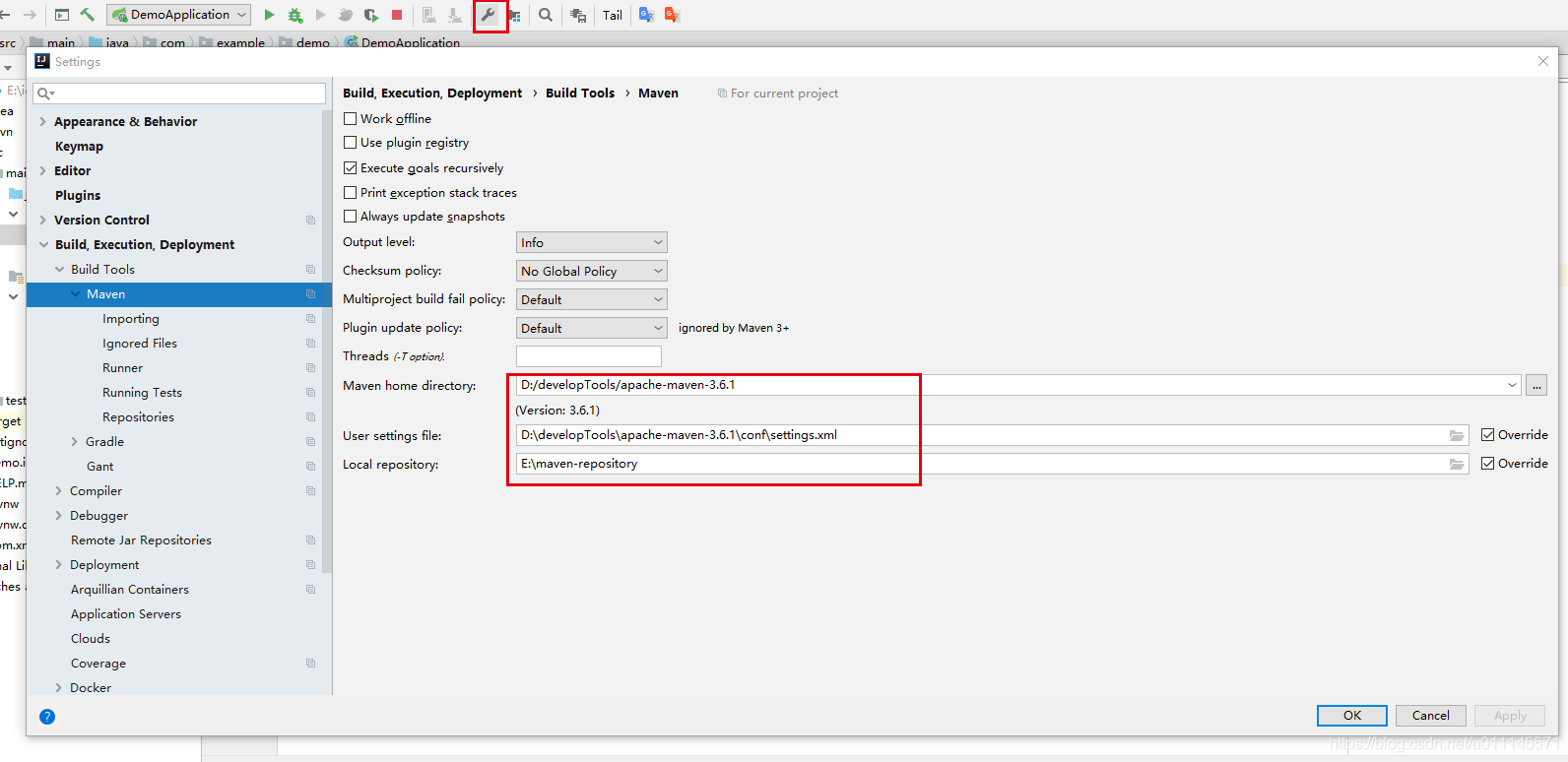
Task: Click Cancel button
Action: pyautogui.click(x=1430, y=716)
